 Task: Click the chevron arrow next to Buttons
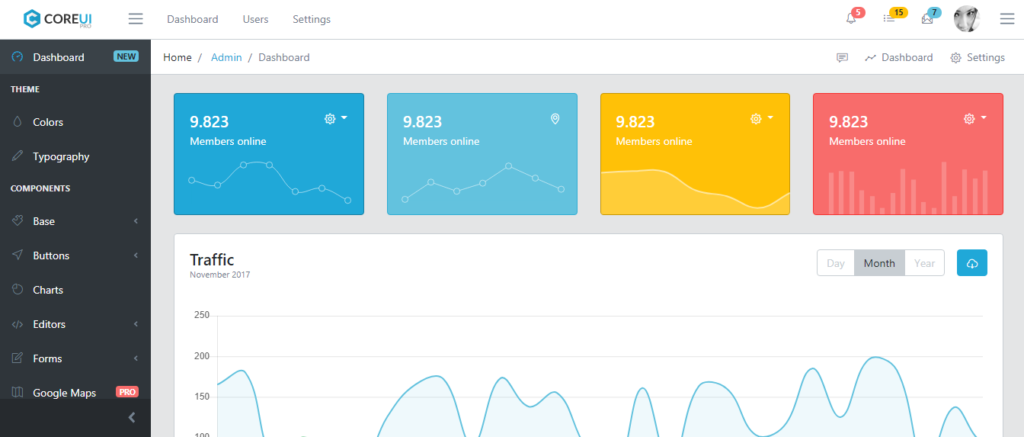point(136,255)
